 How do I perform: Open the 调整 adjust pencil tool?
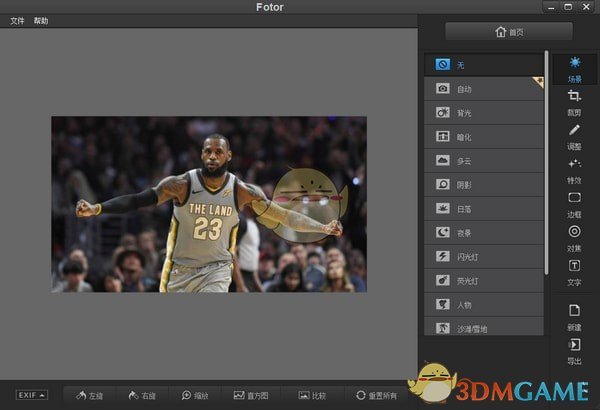pos(574,137)
